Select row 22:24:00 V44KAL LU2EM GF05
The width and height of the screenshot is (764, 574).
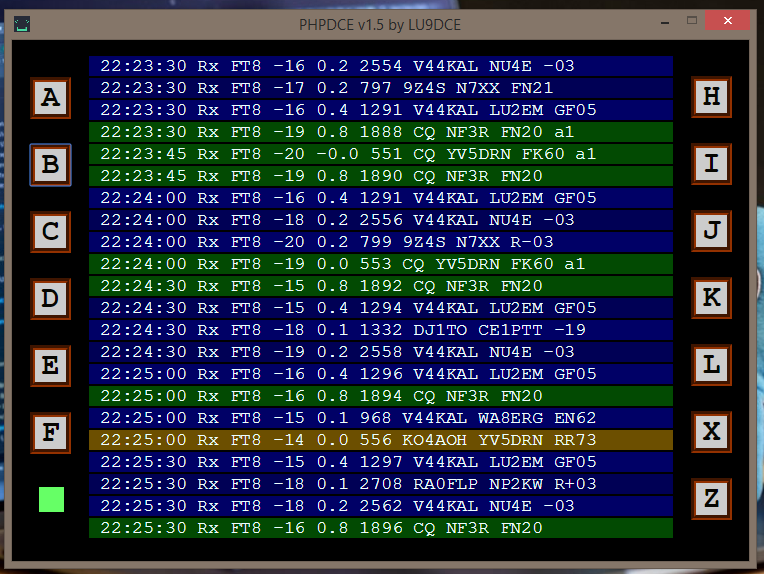tap(381, 198)
